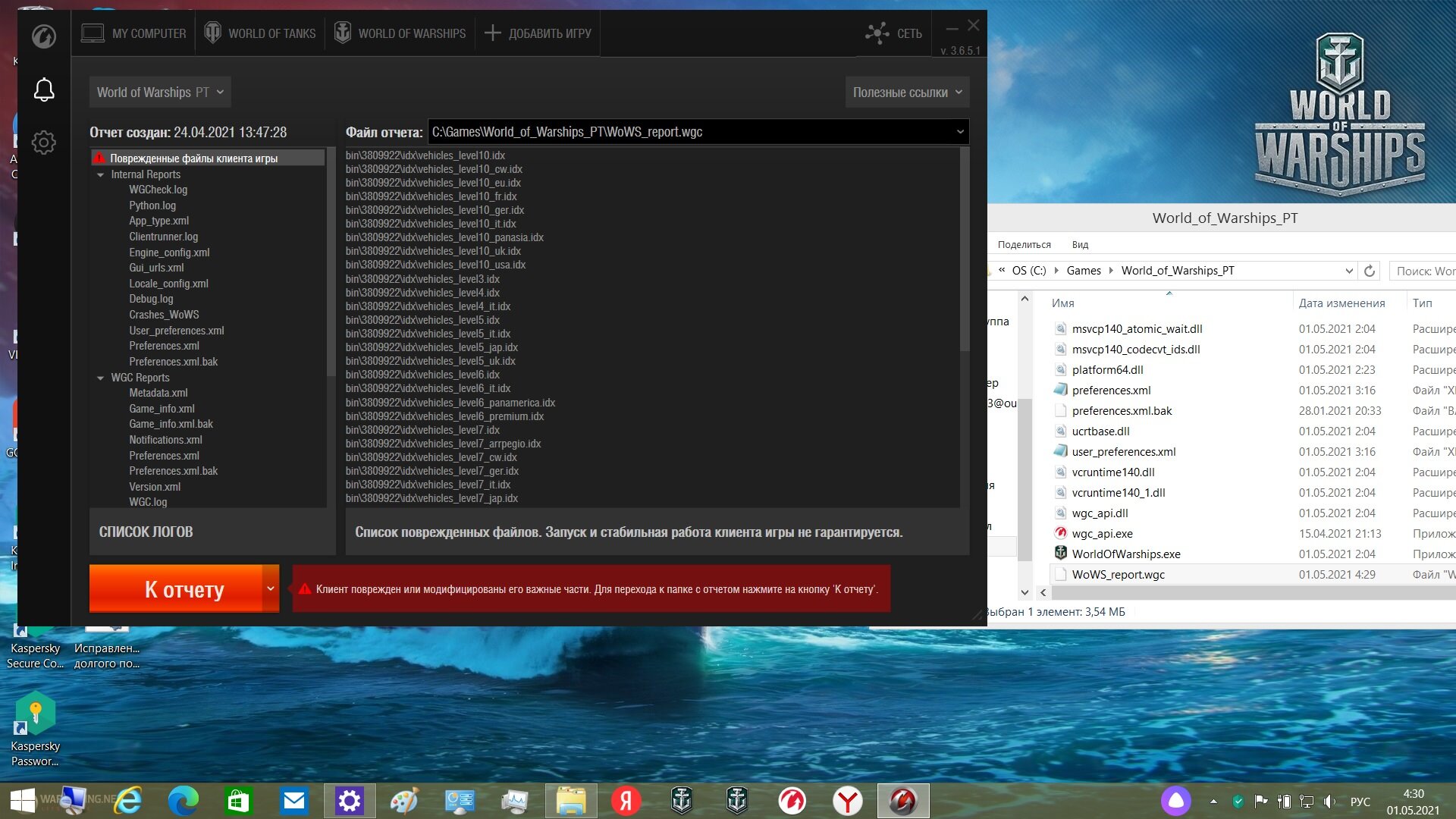Open the Полезные ссылки dropdown

click(907, 92)
